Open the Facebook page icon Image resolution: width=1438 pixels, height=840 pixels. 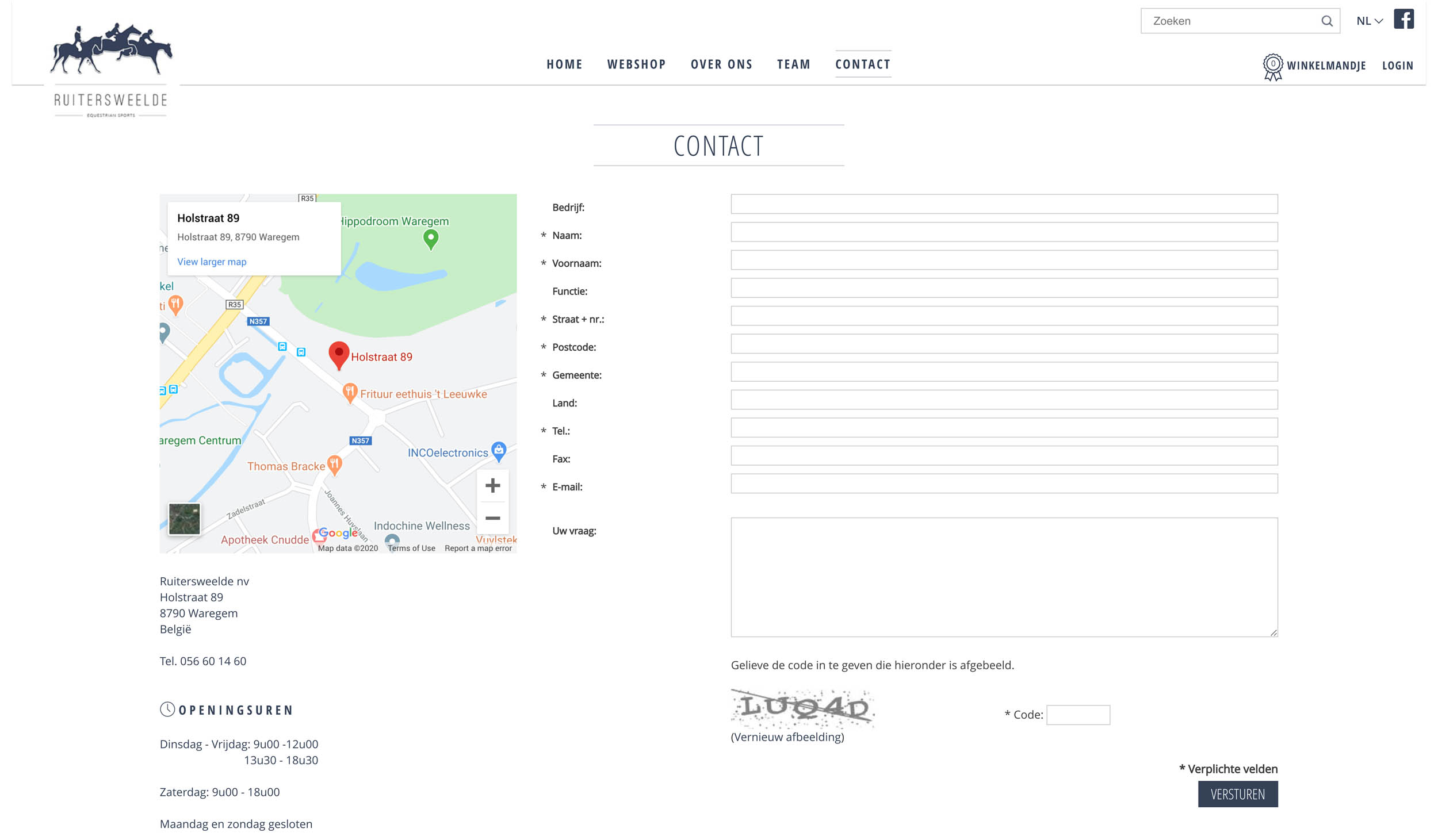1403,19
